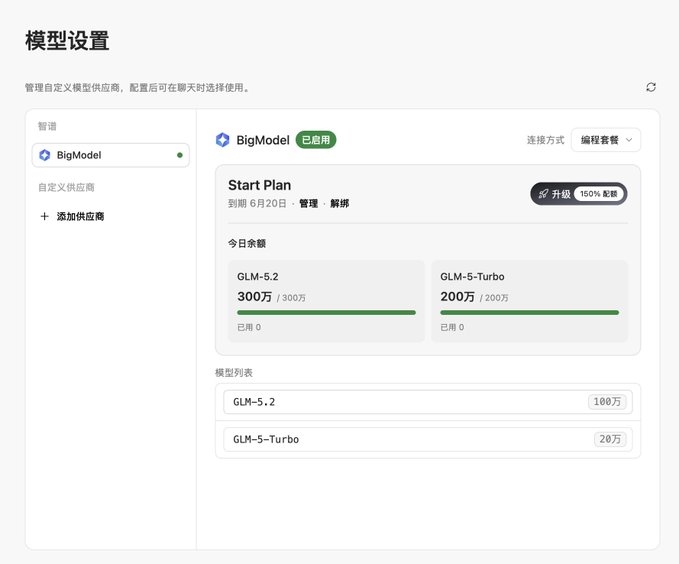Click the 300万 remaining value
Screen dimensions: 679x564
pyautogui.click(x=255, y=297)
